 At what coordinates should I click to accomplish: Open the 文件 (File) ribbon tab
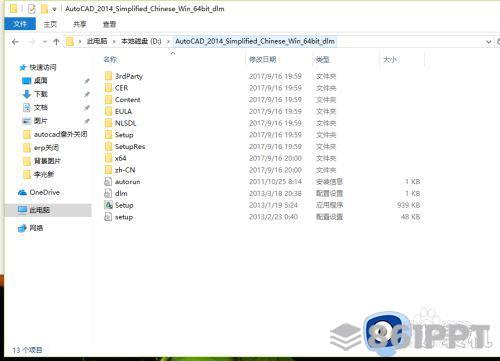coord(20,24)
